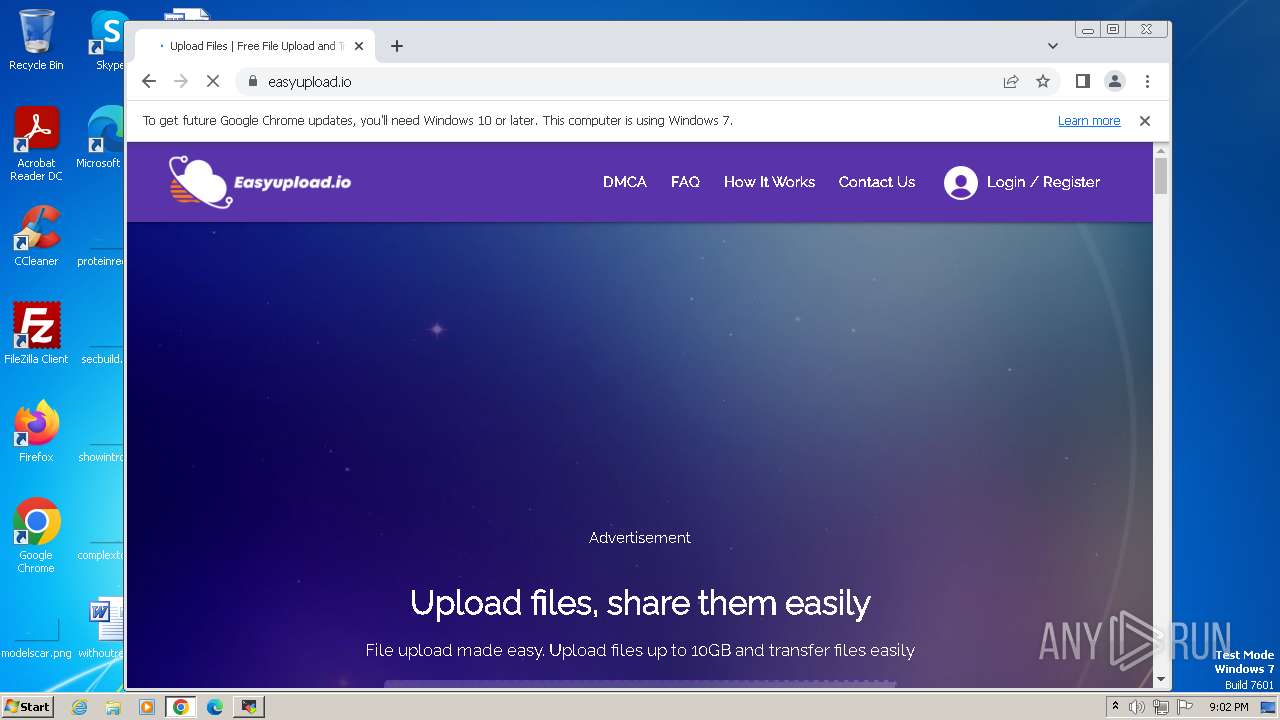Click the scrollbar down arrow
The height and width of the screenshot is (720, 1280).
[x=1161, y=679]
